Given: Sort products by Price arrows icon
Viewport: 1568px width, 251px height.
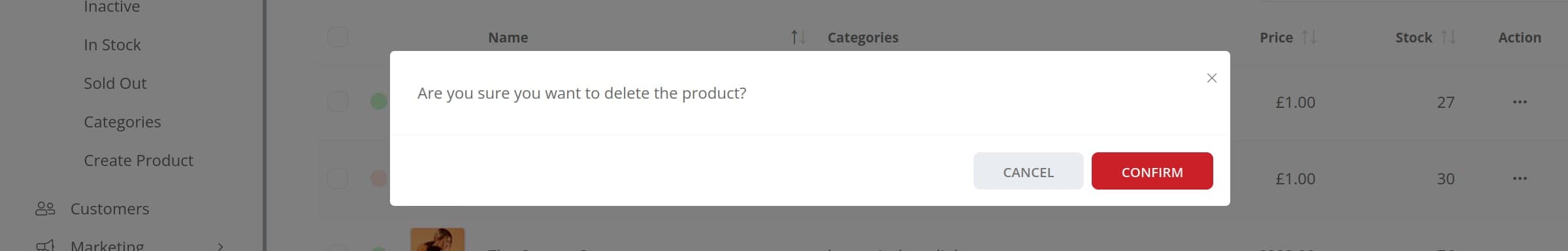Looking at the screenshot, I should click(x=1309, y=37).
